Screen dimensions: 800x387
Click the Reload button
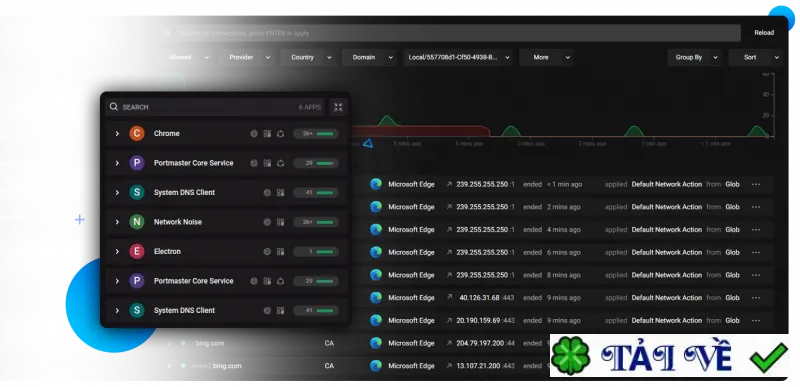764,33
